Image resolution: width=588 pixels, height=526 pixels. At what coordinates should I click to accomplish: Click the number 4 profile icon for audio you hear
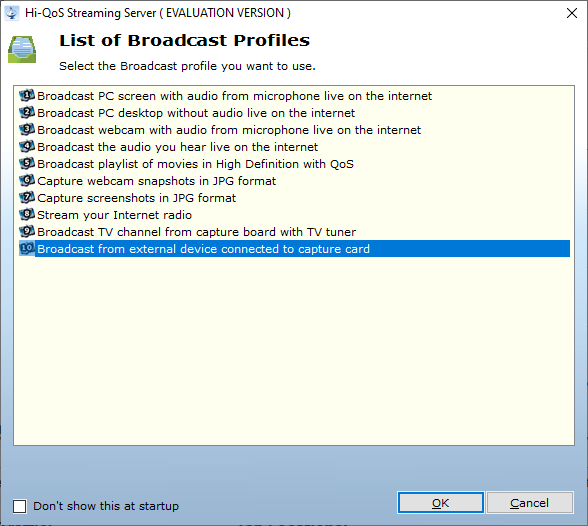tap(27, 147)
